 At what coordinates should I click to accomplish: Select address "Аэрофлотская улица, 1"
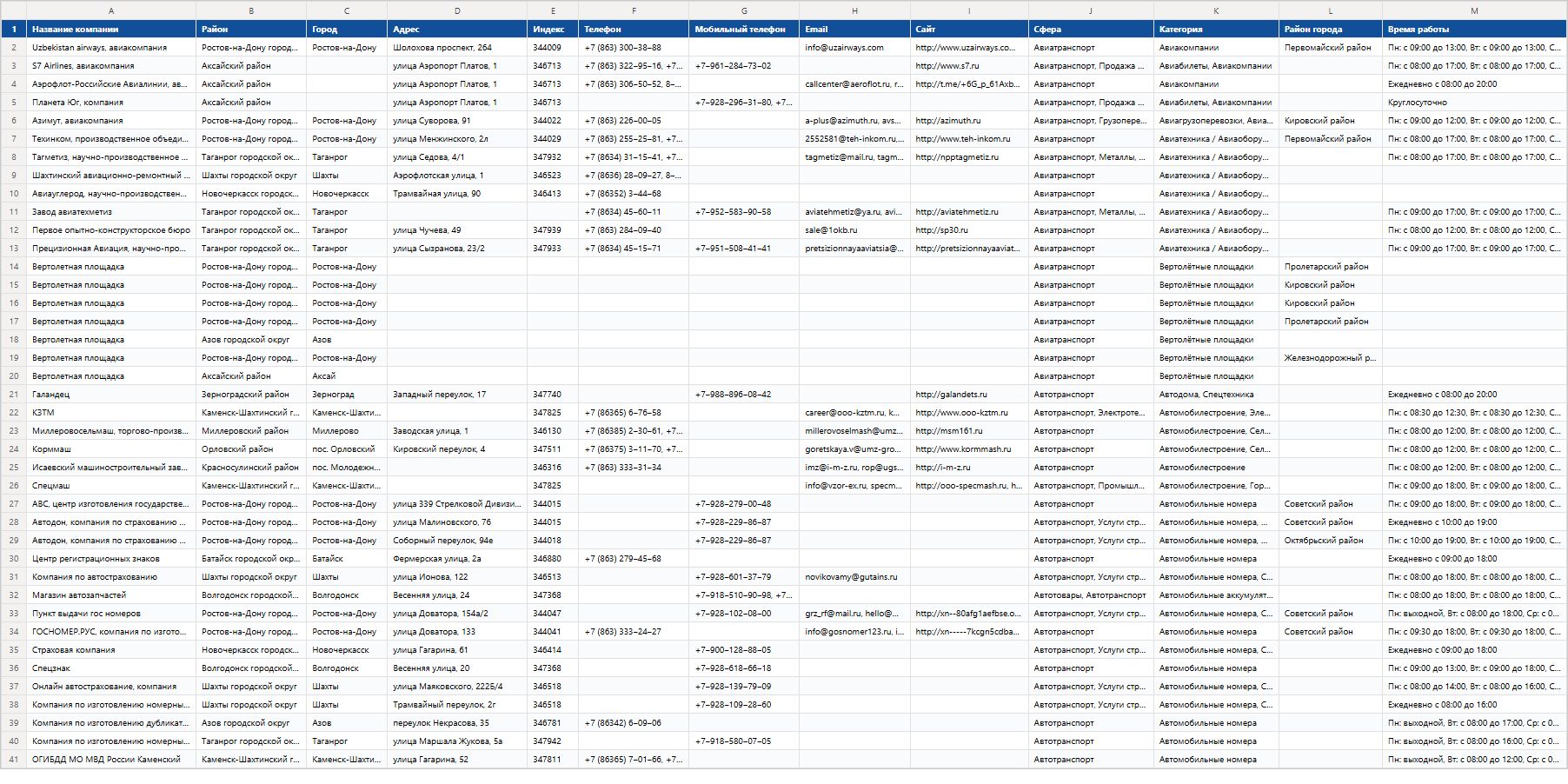coord(457,176)
